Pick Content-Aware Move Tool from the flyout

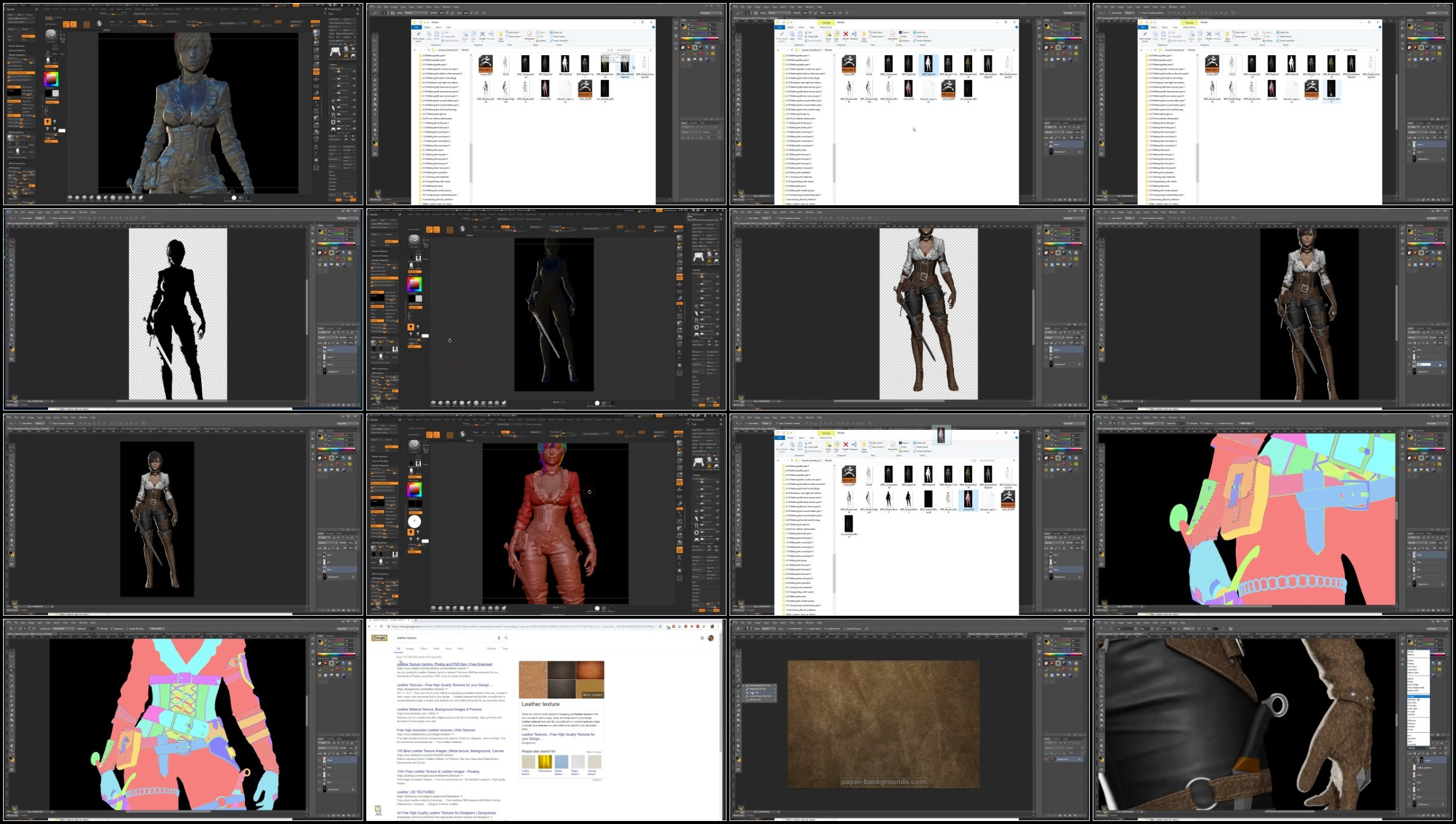point(760,696)
